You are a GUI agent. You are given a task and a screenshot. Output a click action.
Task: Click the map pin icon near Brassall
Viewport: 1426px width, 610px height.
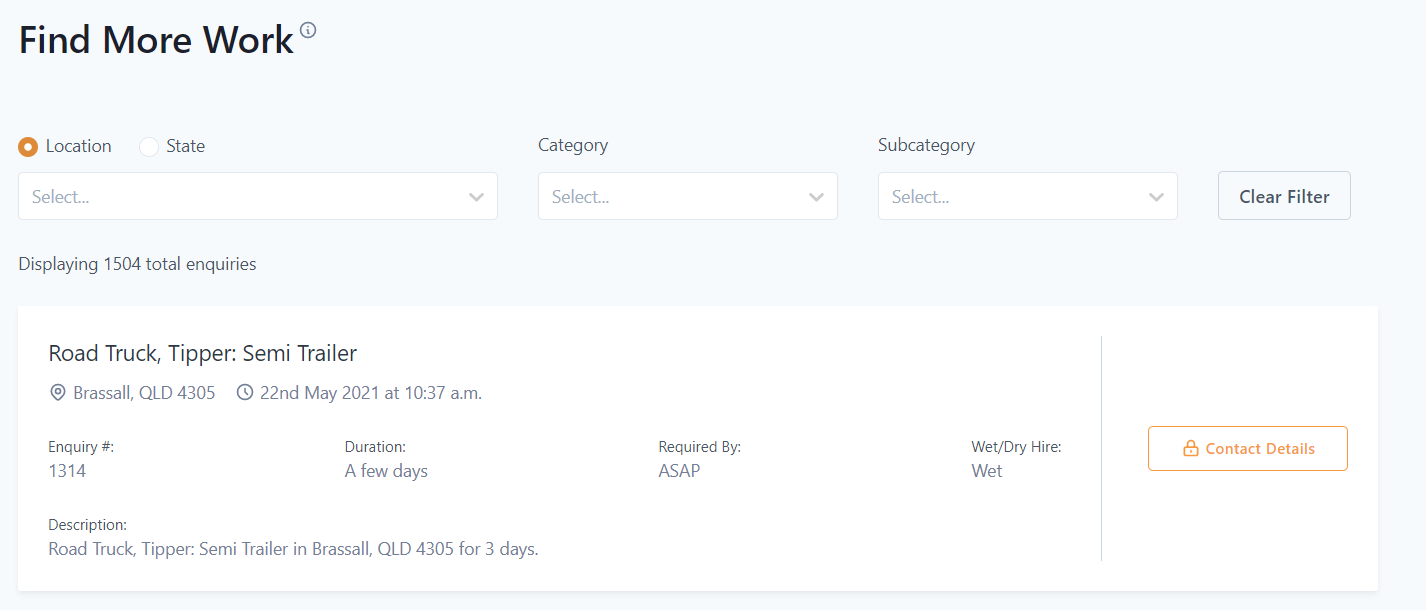(58, 393)
